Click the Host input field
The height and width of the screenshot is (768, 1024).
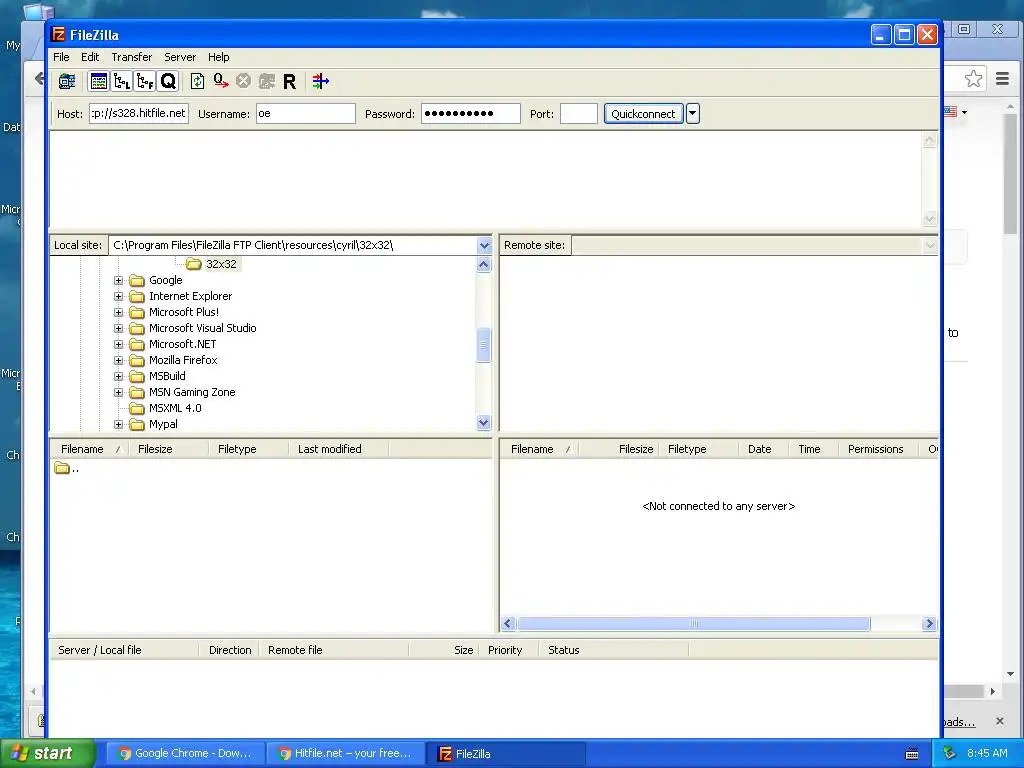[139, 114]
